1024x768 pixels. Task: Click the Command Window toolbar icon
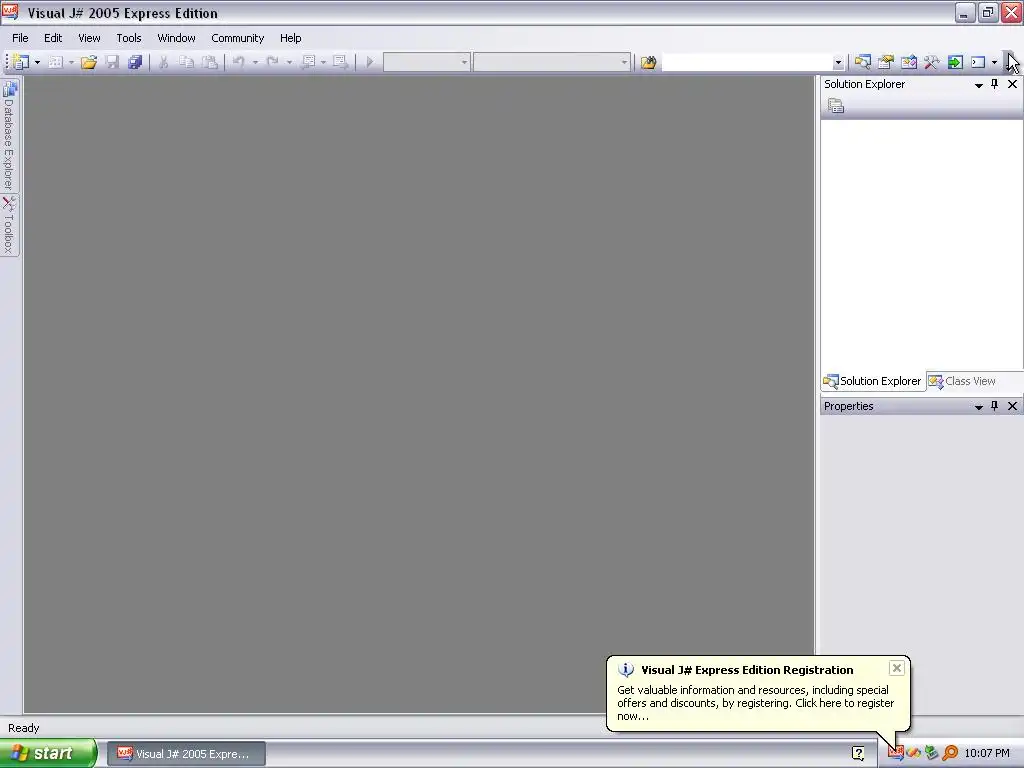click(978, 62)
